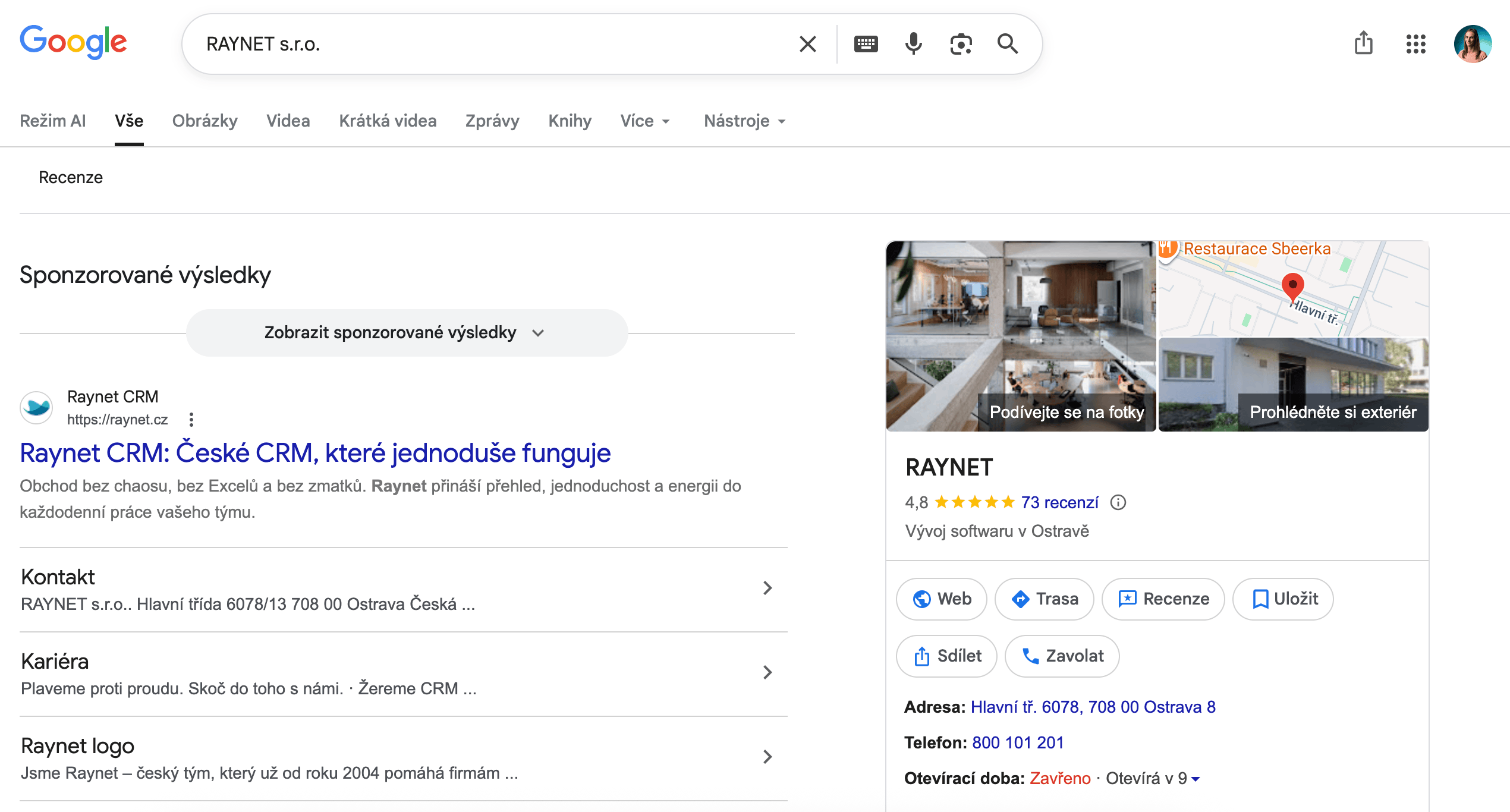
Task: Expand the Raynet logo sitelink row
Action: (x=404, y=758)
